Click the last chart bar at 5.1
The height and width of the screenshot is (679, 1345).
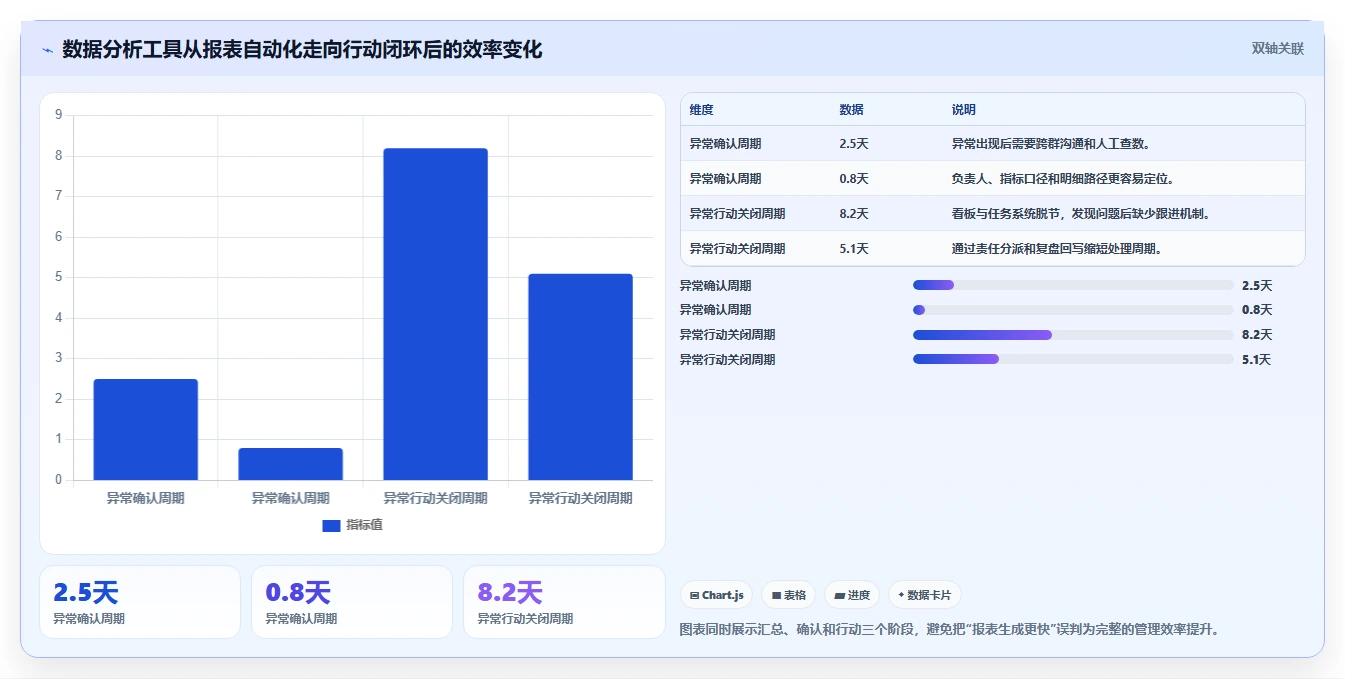tap(580, 377)
